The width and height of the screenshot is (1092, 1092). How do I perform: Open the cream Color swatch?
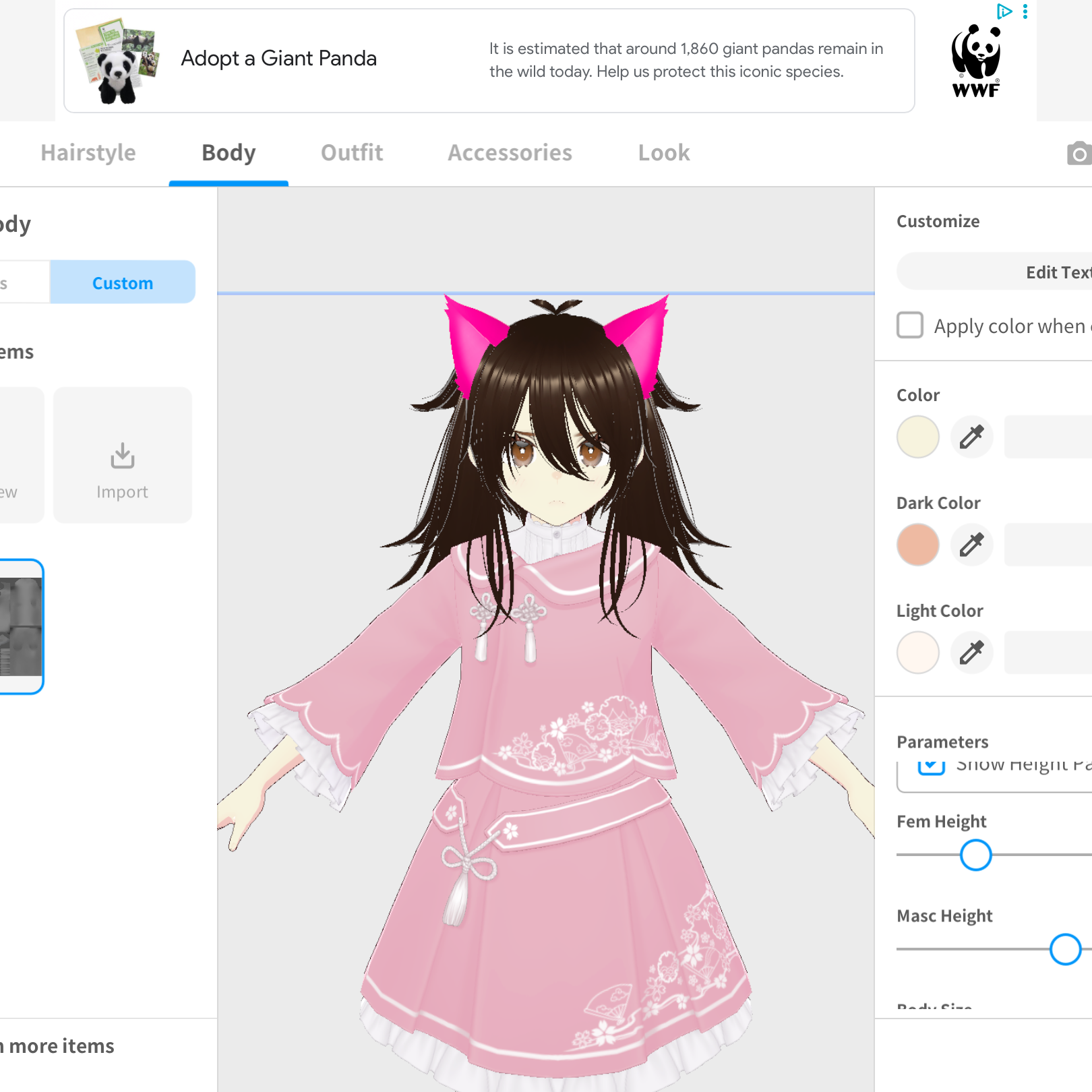918,437
